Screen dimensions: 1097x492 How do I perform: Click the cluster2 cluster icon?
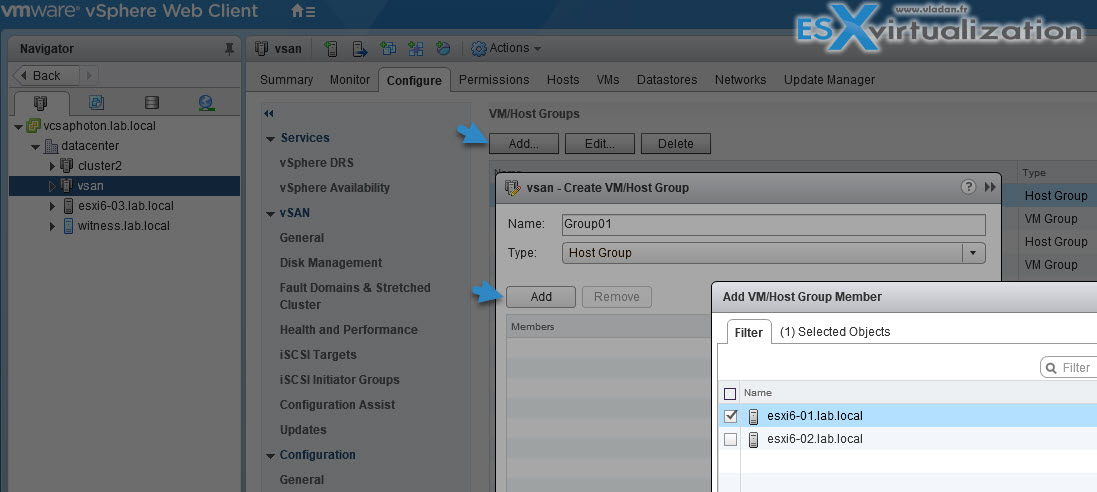point(66,166)
